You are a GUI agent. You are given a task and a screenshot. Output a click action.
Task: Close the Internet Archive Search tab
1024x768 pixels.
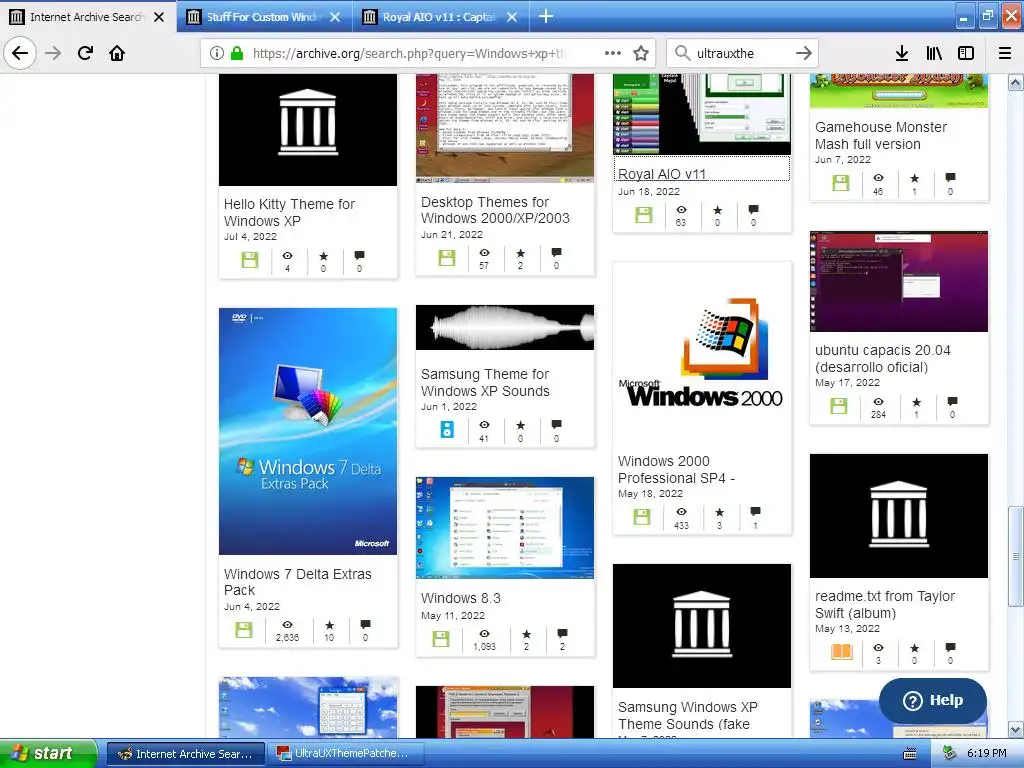(159, 17)
